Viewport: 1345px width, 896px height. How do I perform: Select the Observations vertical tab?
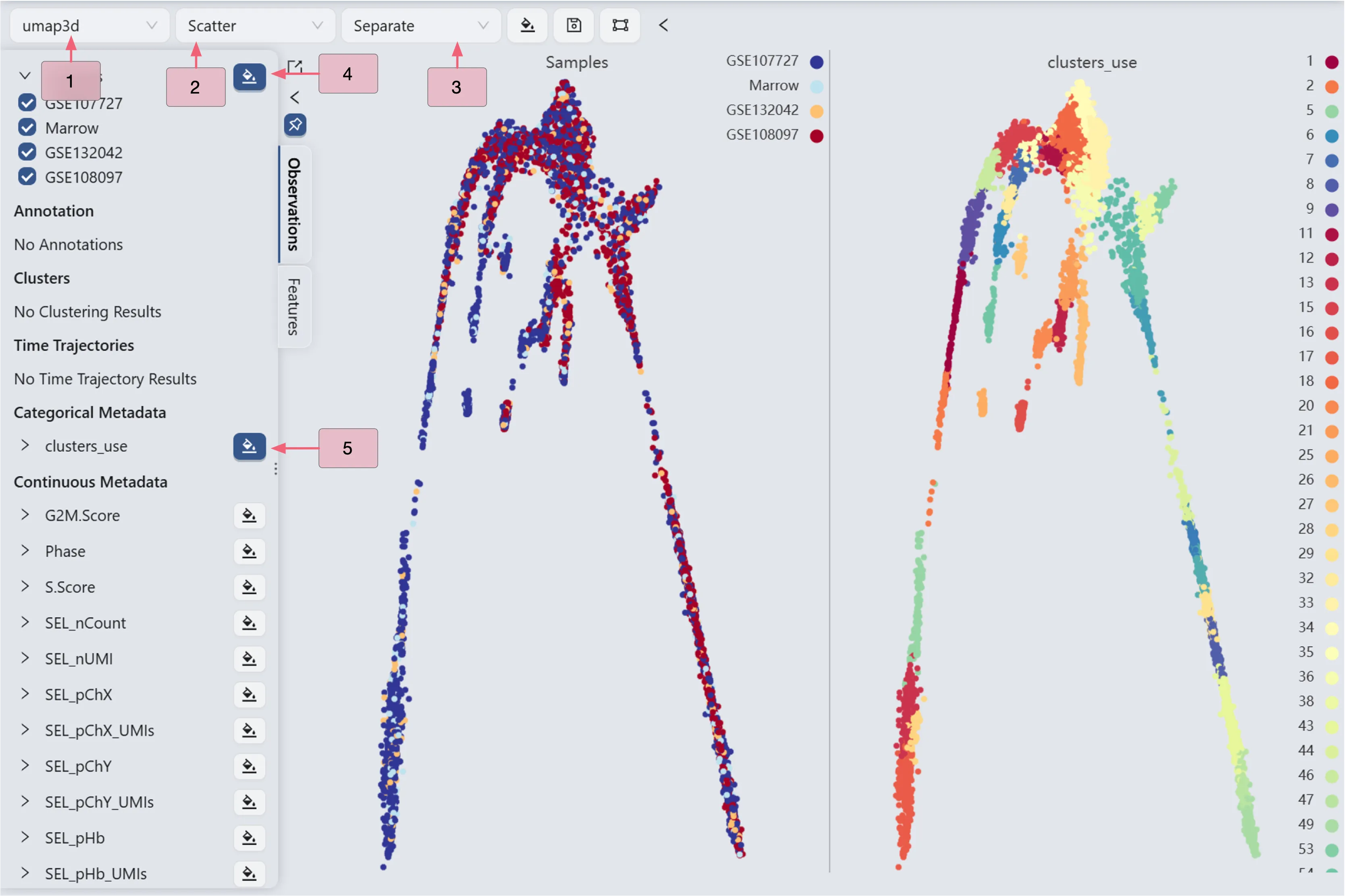(294, 204)
